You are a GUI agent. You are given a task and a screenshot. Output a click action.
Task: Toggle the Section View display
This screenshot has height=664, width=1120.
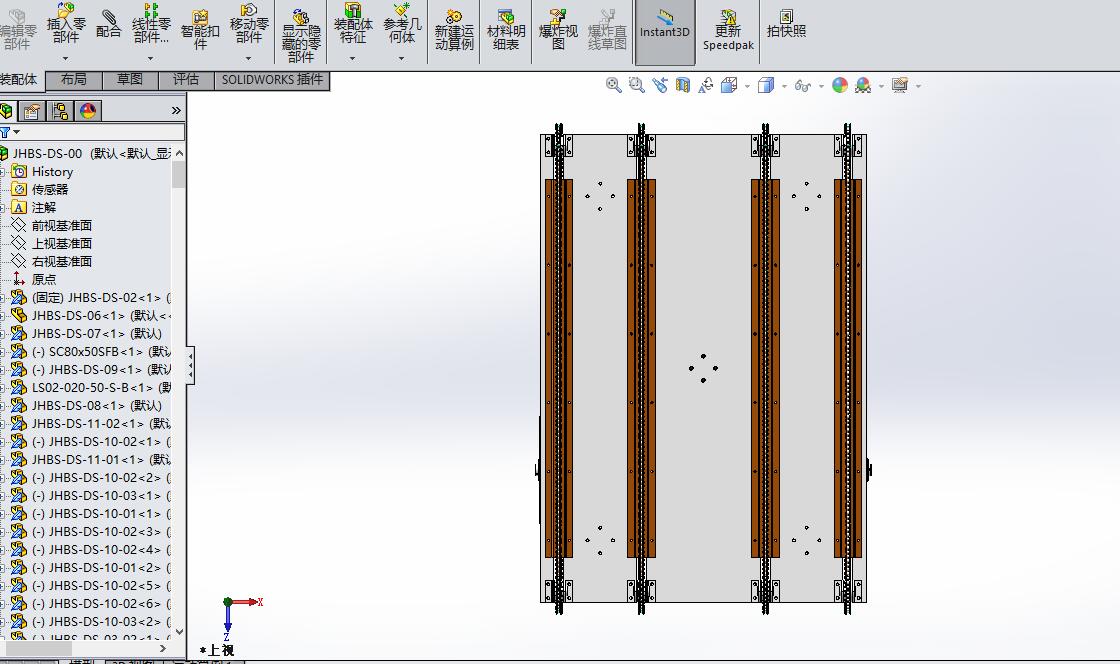[683, 86]
